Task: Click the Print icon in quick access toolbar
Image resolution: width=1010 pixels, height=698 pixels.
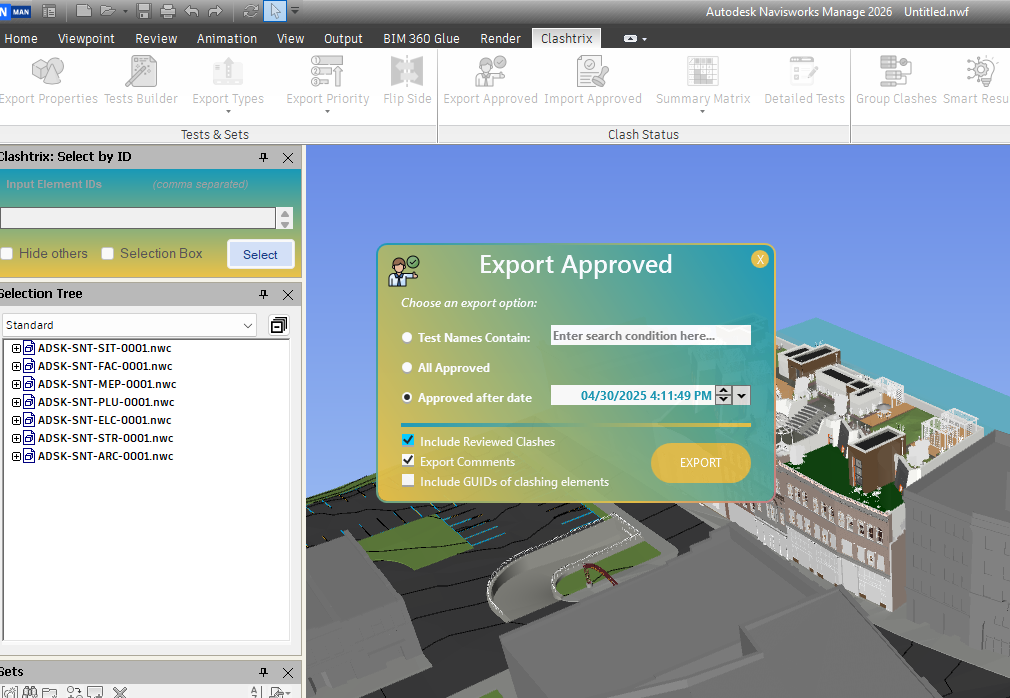Action: tap(167, 12)
